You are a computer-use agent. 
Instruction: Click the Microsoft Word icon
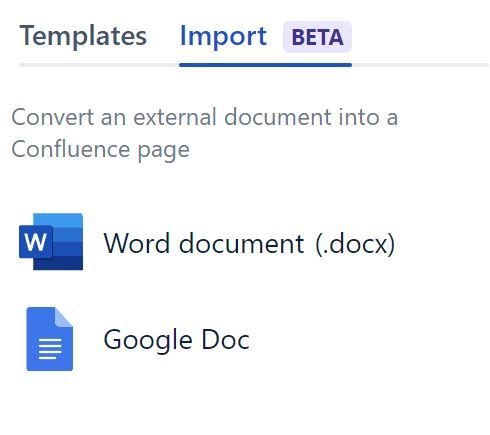click(x=51, y=242)
